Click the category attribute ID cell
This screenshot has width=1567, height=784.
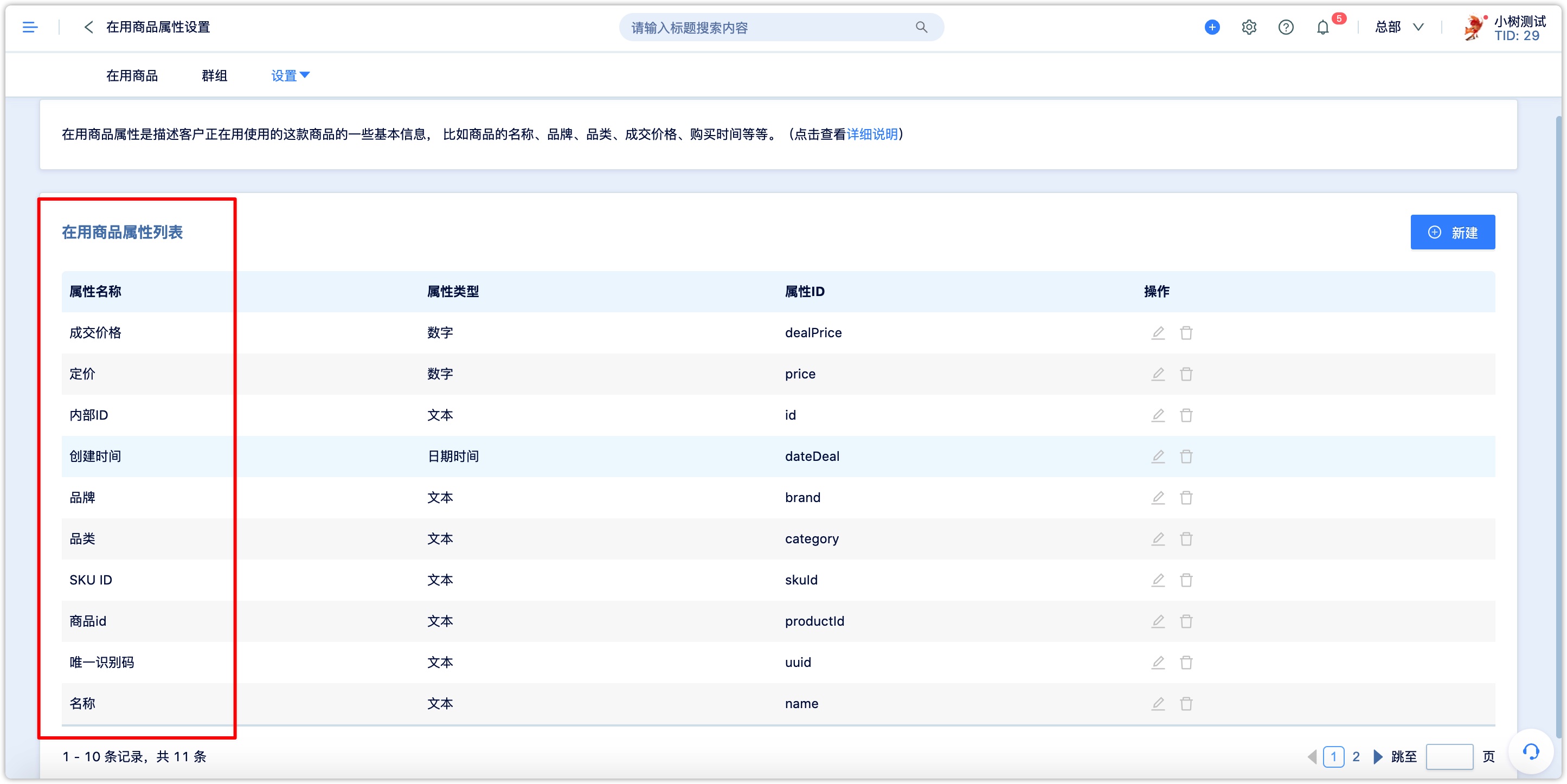812,539
